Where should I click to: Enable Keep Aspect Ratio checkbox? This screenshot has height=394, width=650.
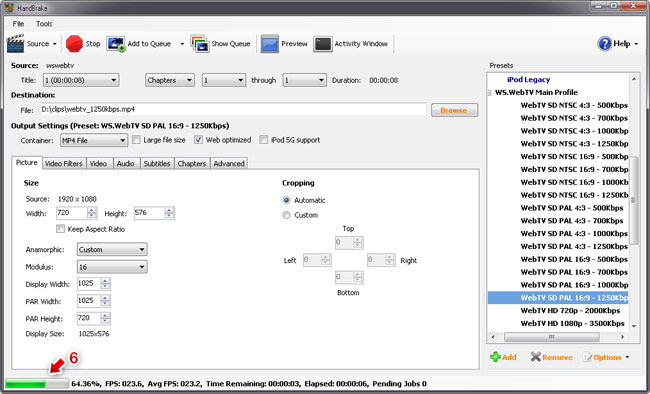(61, 229)
